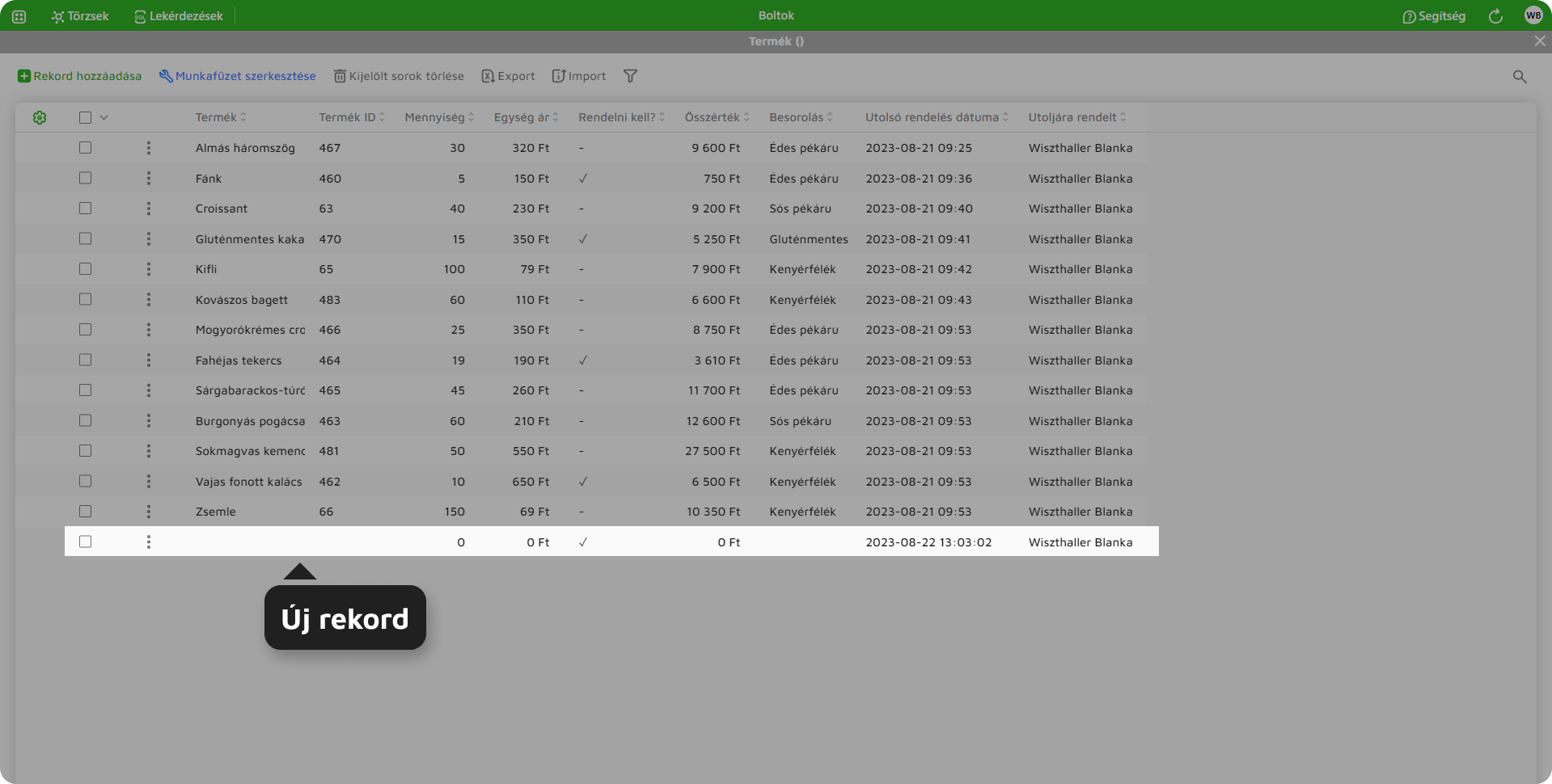
Task: Click Vajas fonott kalács Rendelni kell checkmark
Action: 583,482
